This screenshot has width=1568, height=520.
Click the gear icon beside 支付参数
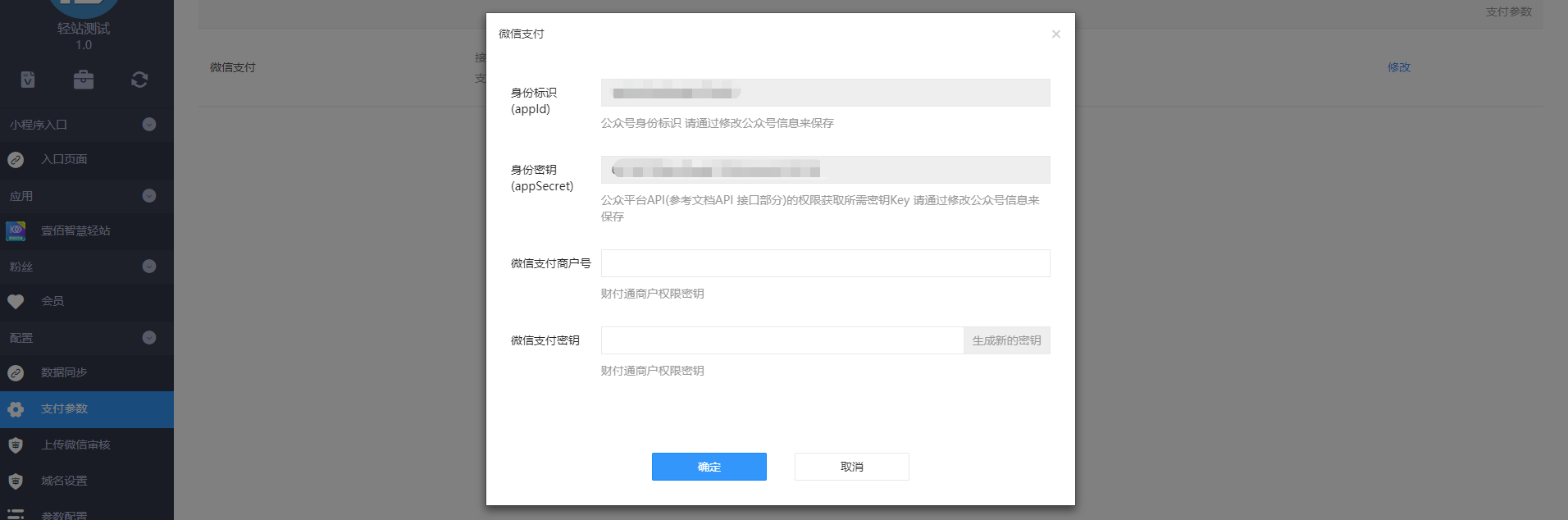(16, 409)
